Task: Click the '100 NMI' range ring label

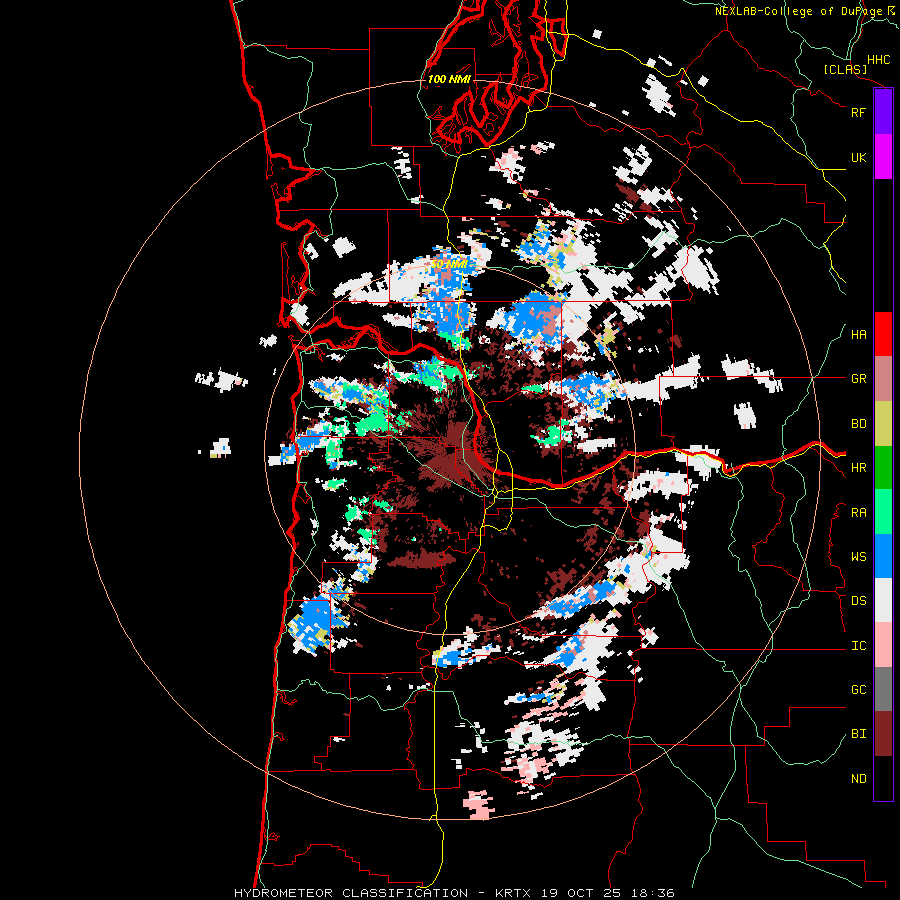Action: coord(449,79)
